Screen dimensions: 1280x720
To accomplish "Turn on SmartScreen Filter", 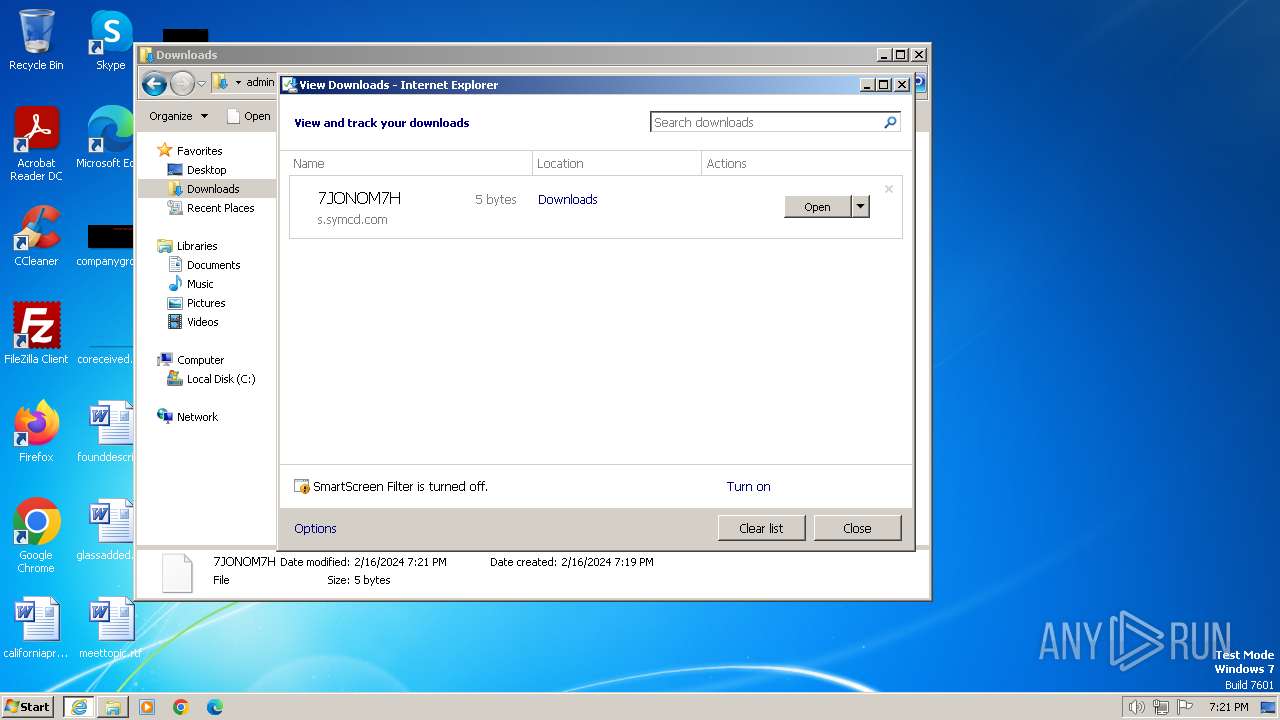I will click(748, 486).
